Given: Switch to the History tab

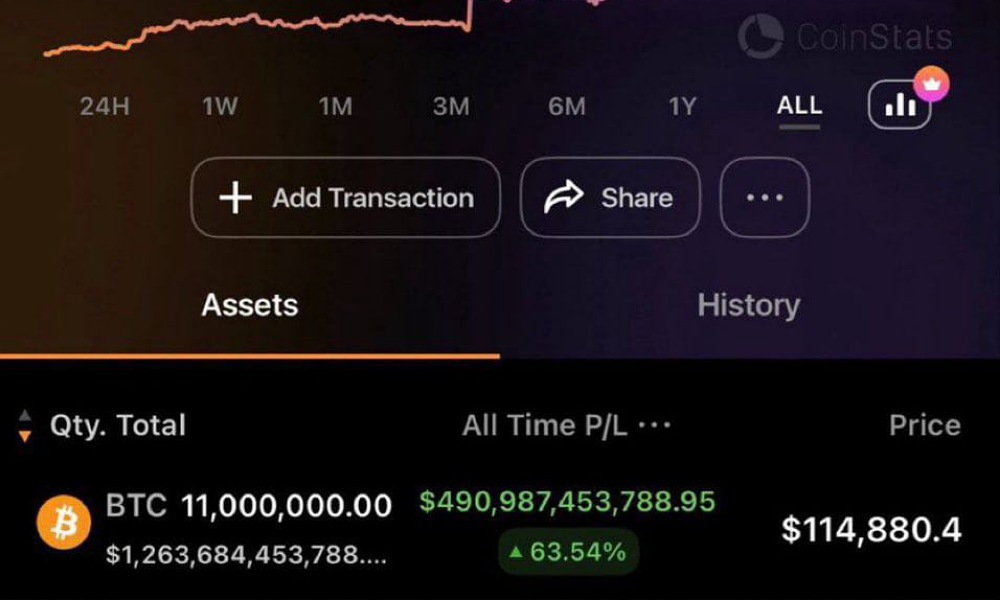Looking at the screenshot, I should click(748, 305).
